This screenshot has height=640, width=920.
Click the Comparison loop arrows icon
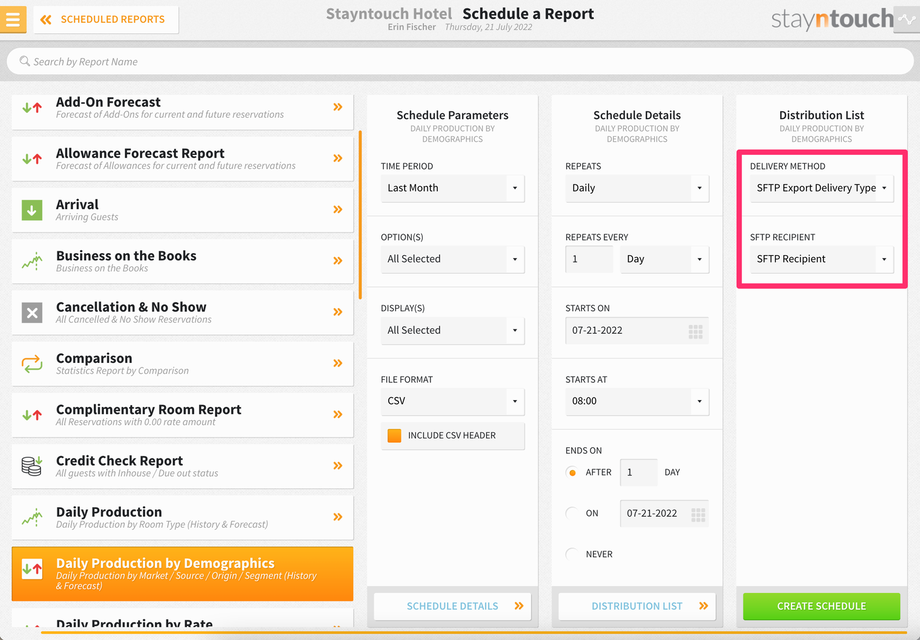(32, 364)
